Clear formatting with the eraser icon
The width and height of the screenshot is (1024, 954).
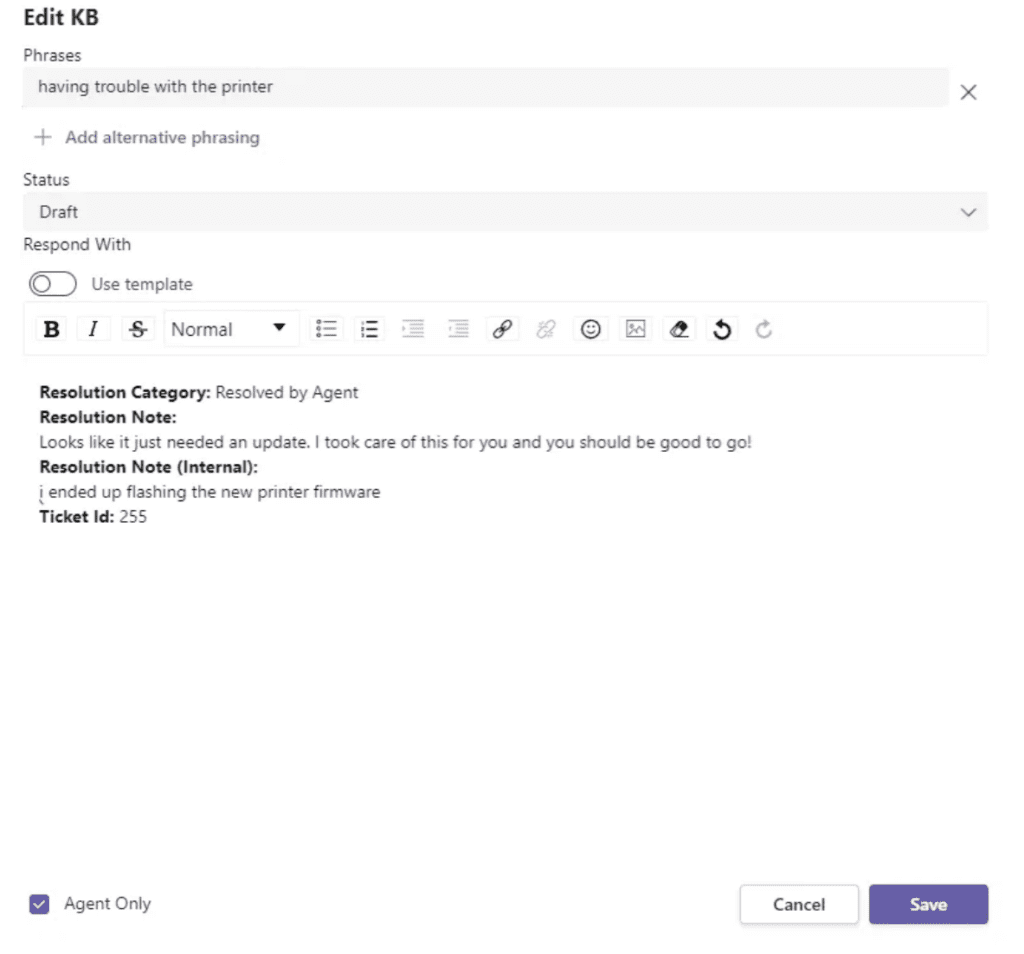point(679,329)
